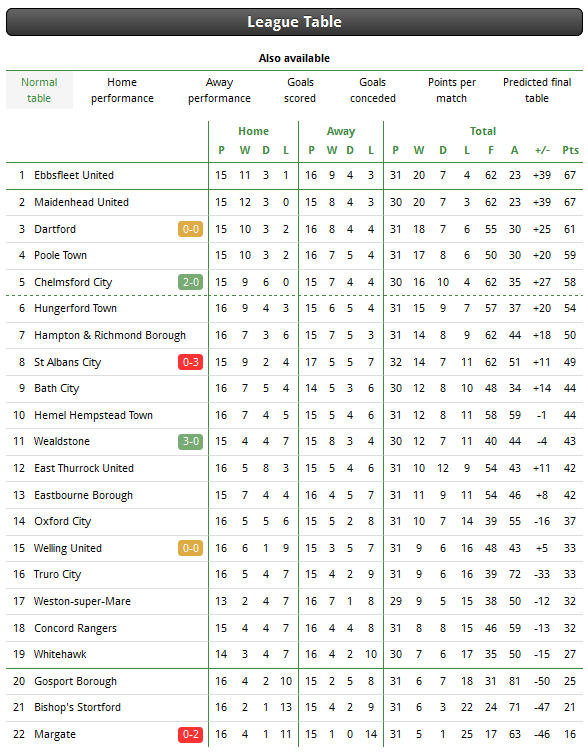Open the Home performance table tab

pyautogui.click(x=122, y=90)
